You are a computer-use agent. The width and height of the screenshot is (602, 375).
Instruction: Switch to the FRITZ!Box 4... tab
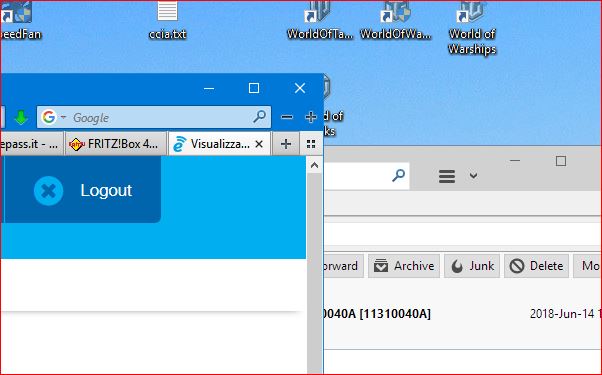116,144
